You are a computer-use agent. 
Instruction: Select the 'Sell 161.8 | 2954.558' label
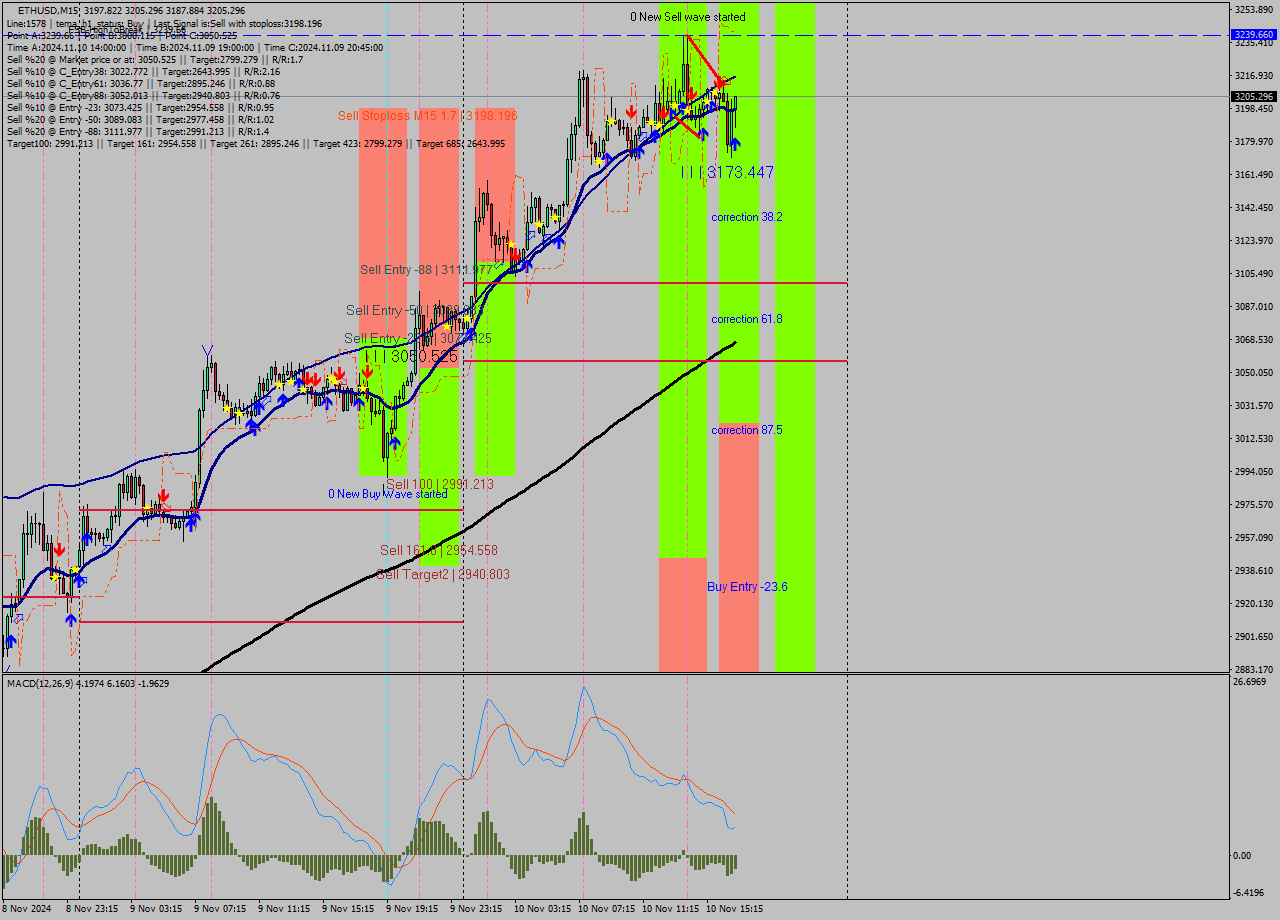438,550
